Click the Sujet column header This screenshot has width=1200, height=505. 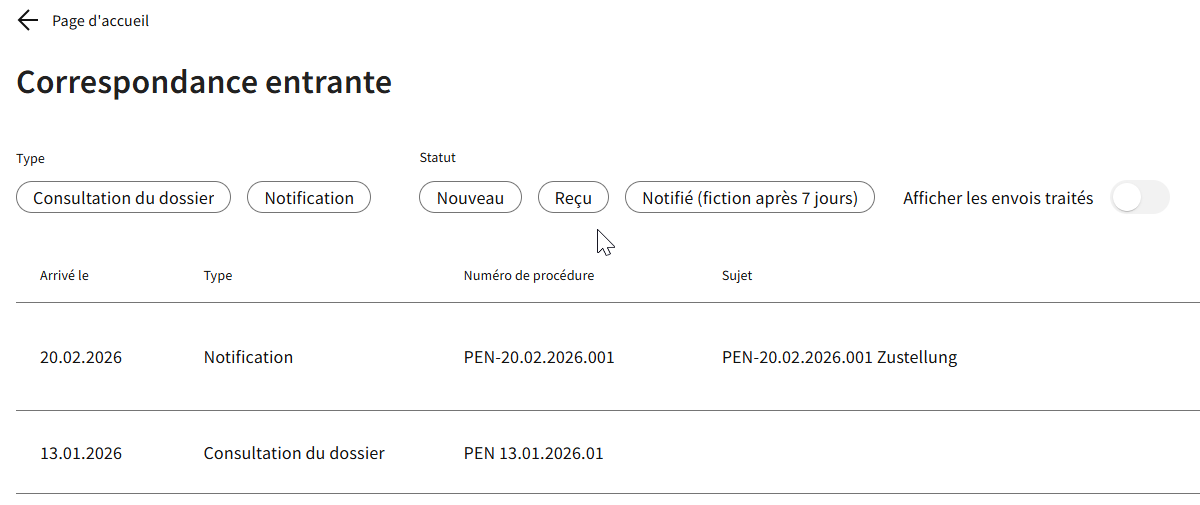pos(737,276)
